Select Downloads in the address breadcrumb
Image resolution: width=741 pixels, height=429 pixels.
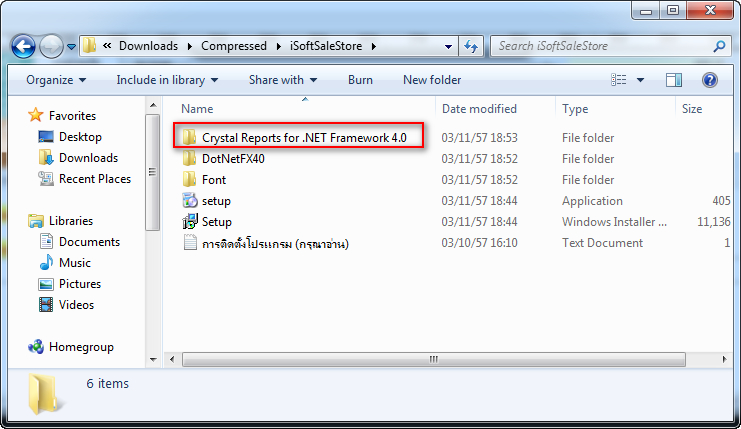coord(148,46)
